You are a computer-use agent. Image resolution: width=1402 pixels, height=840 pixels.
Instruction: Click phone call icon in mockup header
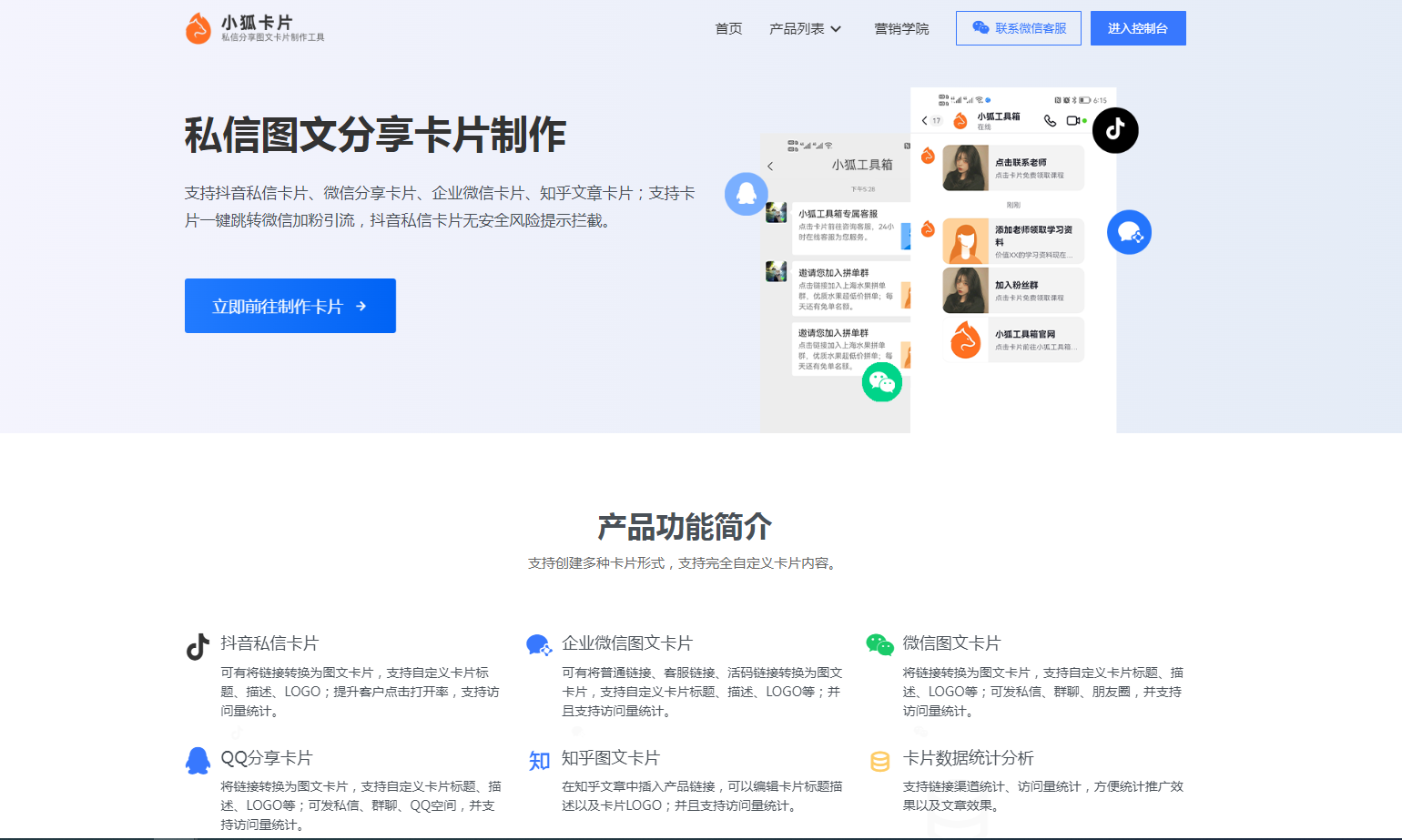[1050, 120]
